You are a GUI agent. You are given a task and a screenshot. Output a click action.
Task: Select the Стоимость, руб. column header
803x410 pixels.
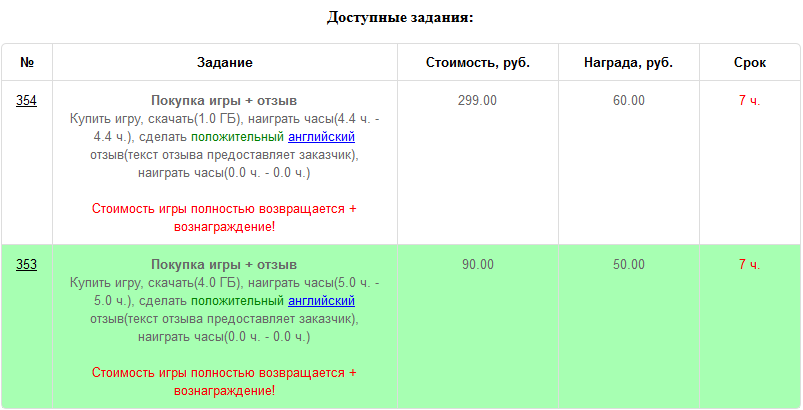[x=478, y=62]
